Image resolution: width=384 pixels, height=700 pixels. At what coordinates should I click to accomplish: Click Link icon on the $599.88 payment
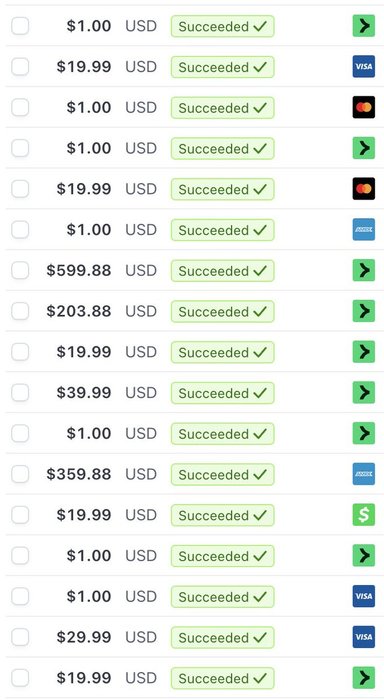(363, 270)
